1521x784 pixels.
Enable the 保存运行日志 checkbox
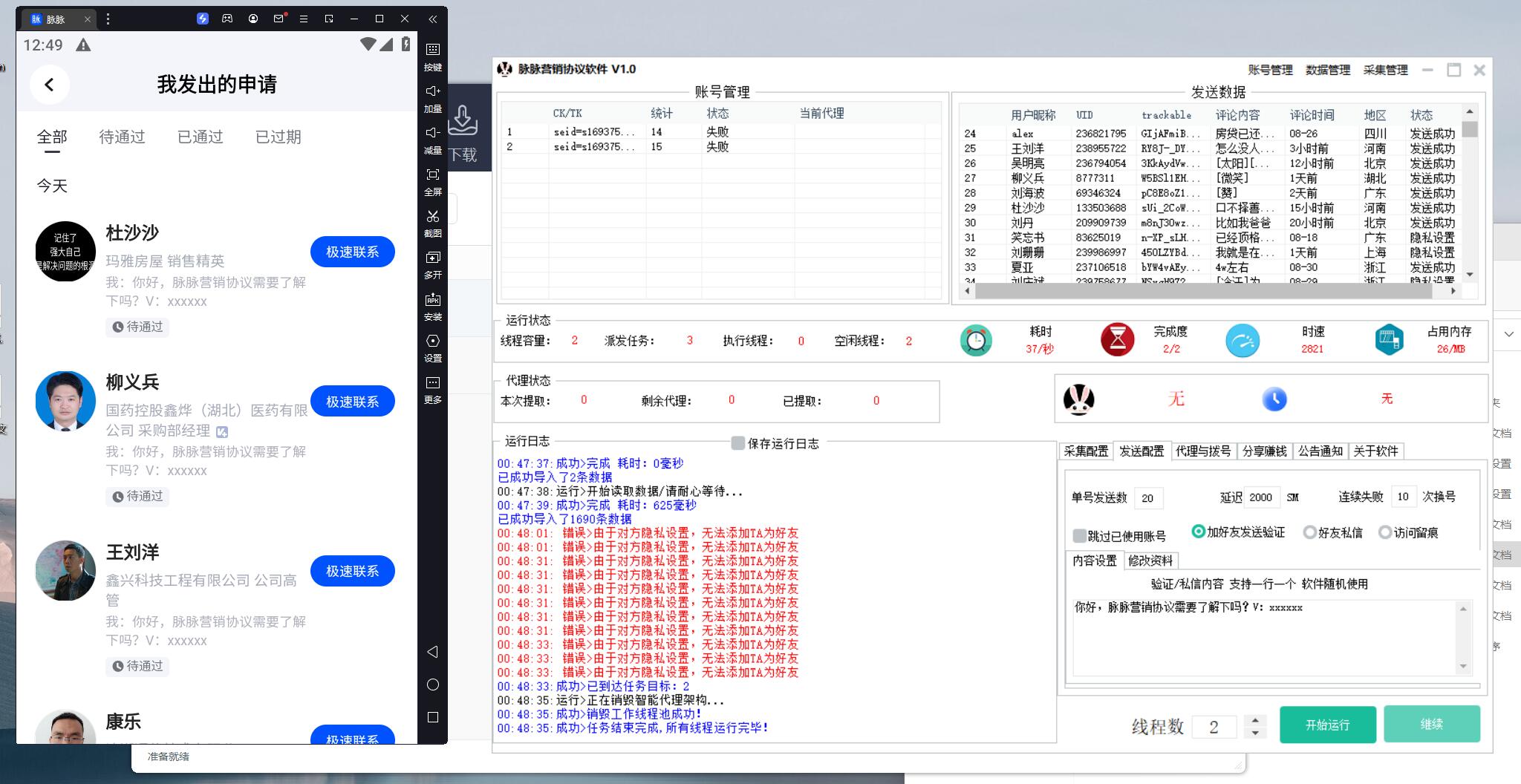tap(737, 443)
